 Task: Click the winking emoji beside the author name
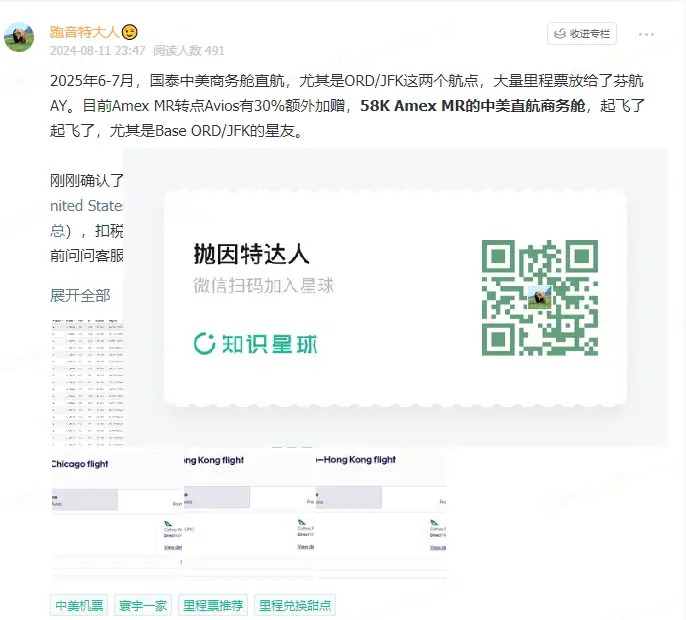130,32
